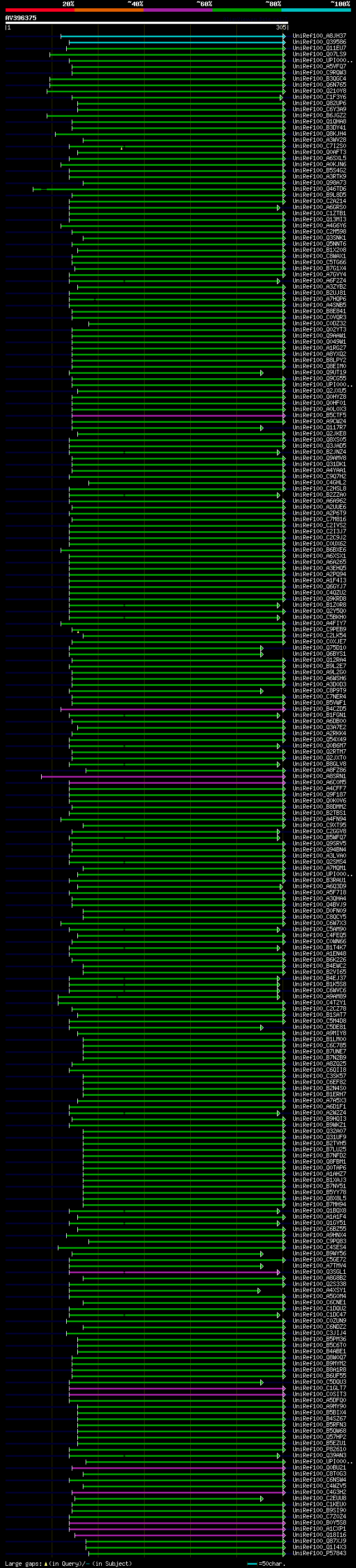The image size is (356, 1568).
Task: Click the =50char. scale legend
Action: pyautogui.click(x=265, y=1564)
